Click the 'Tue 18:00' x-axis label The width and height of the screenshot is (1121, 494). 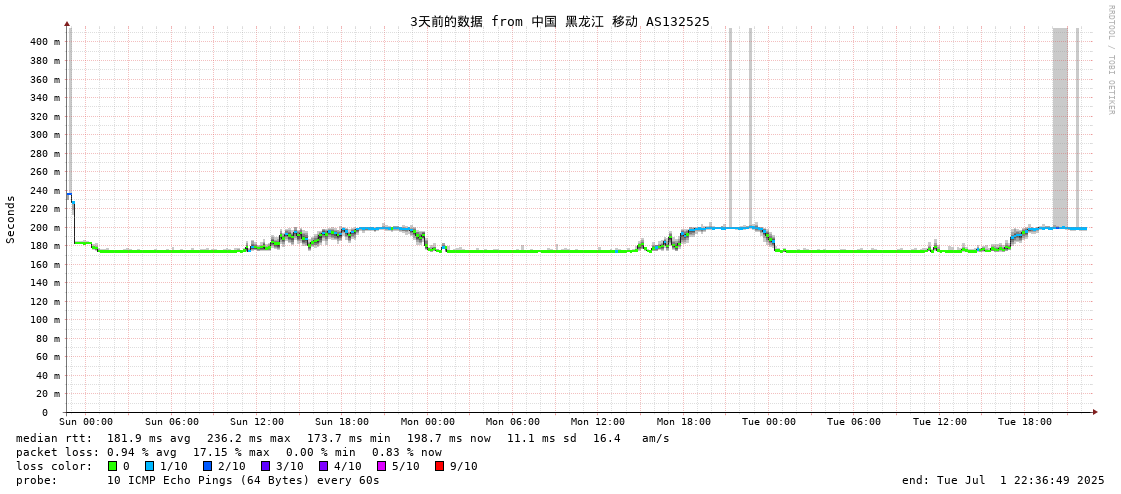click(x=1026, y=422)
